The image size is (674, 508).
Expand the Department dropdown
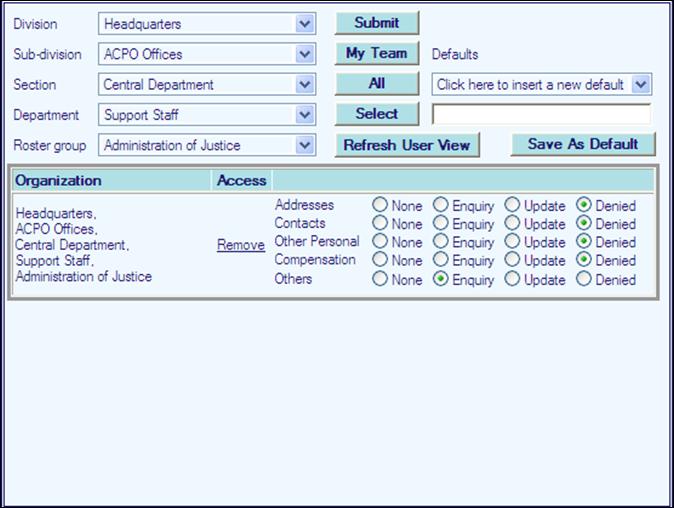point(305,115)
